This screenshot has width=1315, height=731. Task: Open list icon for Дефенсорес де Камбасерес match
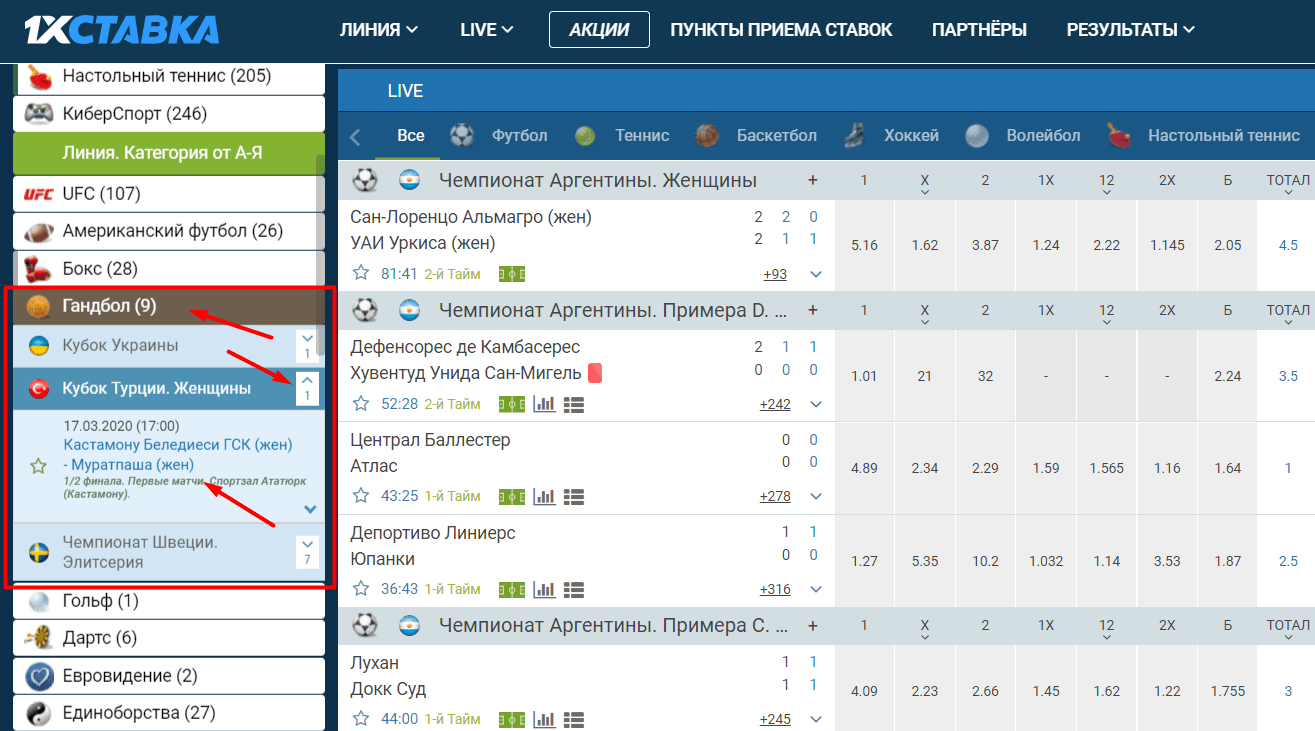pyautogui.click(x=574, y=404)
